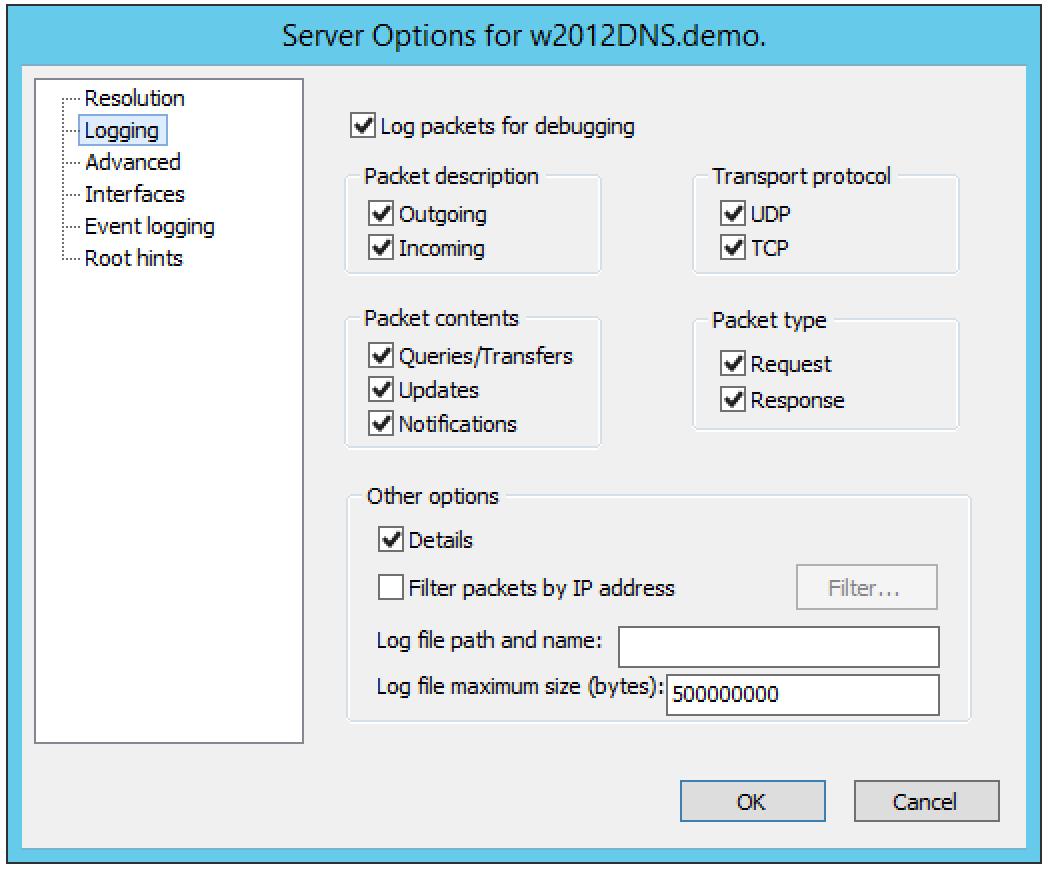This screenshot has width=1048, height=874.
Task: Enable Filter packets by IP address
Action: point(391,588)
